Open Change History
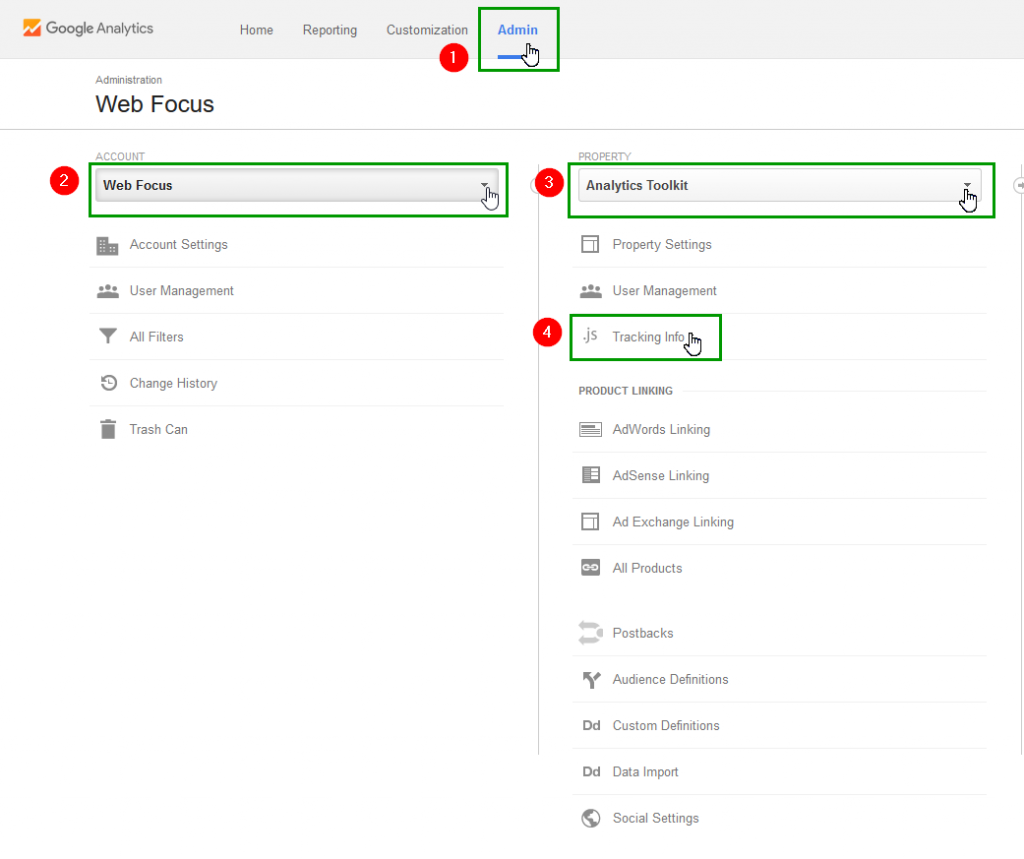 [173, 383]
